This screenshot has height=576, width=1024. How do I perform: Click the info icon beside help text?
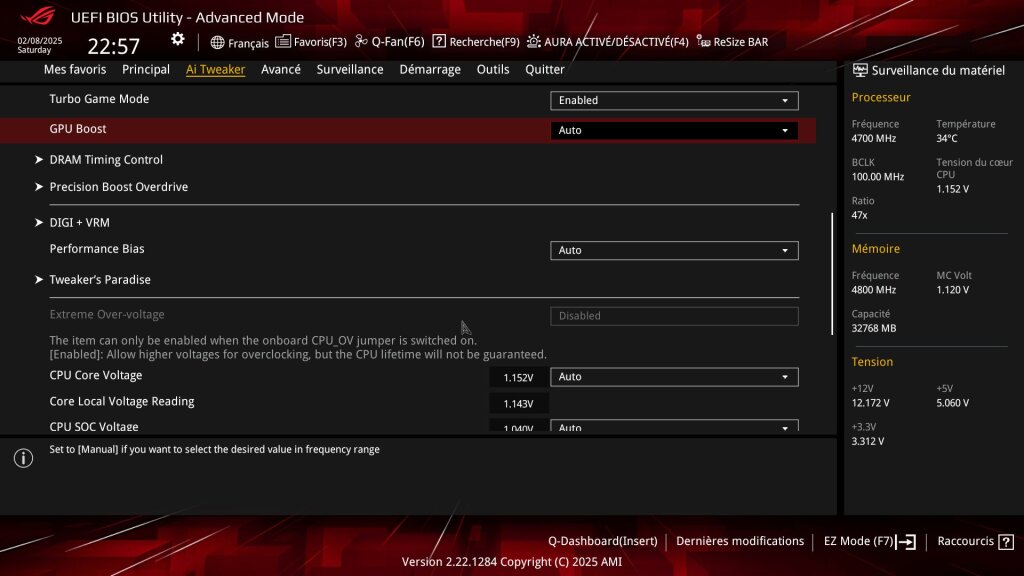[24, 458]
